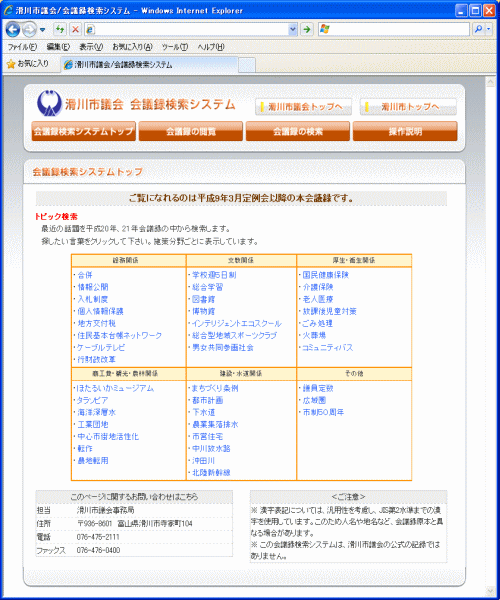Image resolution: width=500 pixels, height=600 pixels.
Task: Open the 学校週5日制 topic link
Action: [x=214, y=275]
